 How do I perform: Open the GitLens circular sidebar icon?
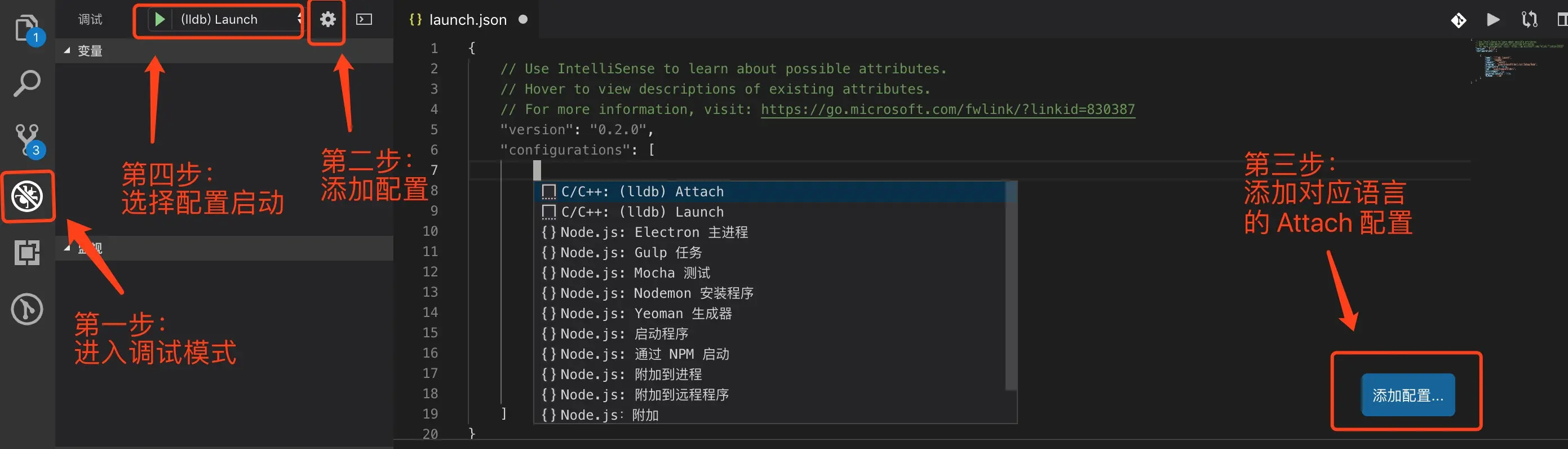pos(28,309)
